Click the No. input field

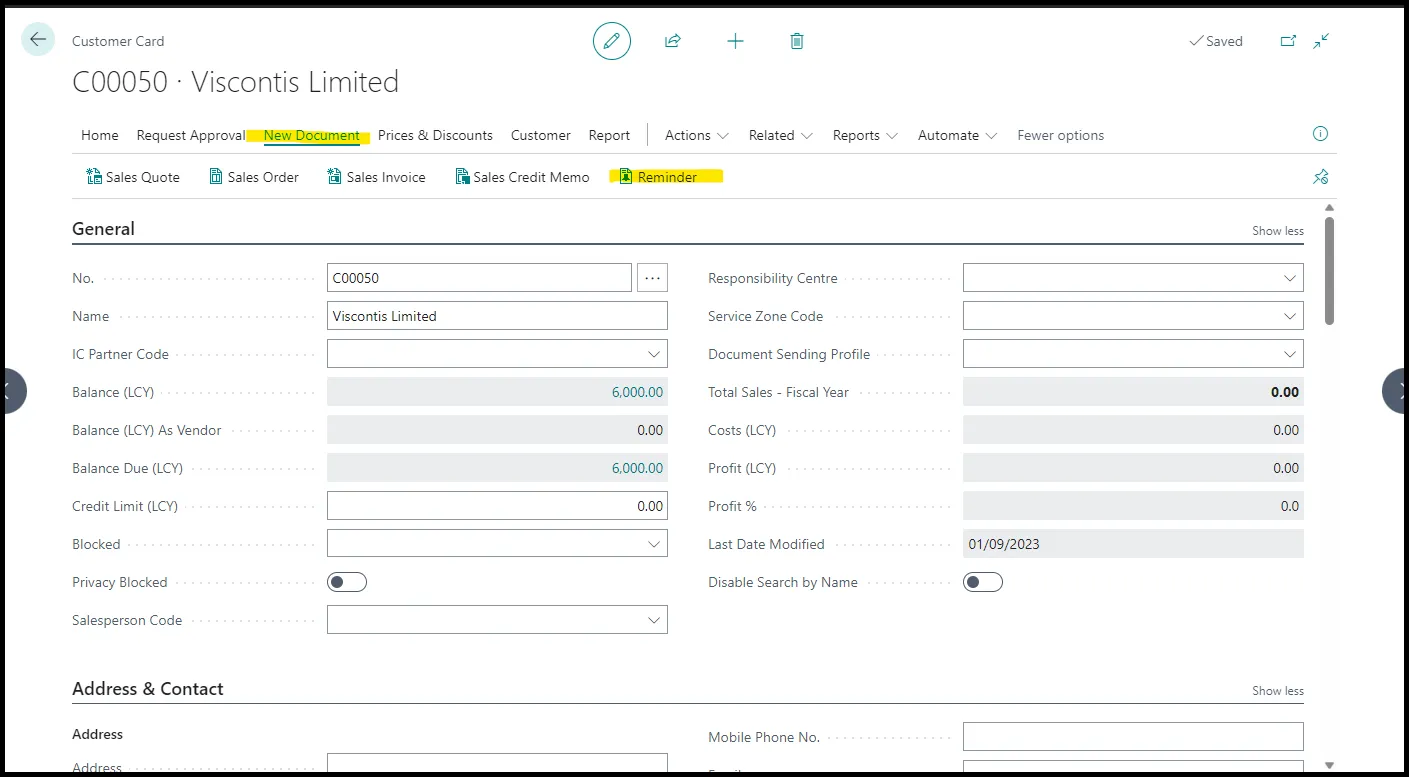pyautogui.click(x=479, y=278)
